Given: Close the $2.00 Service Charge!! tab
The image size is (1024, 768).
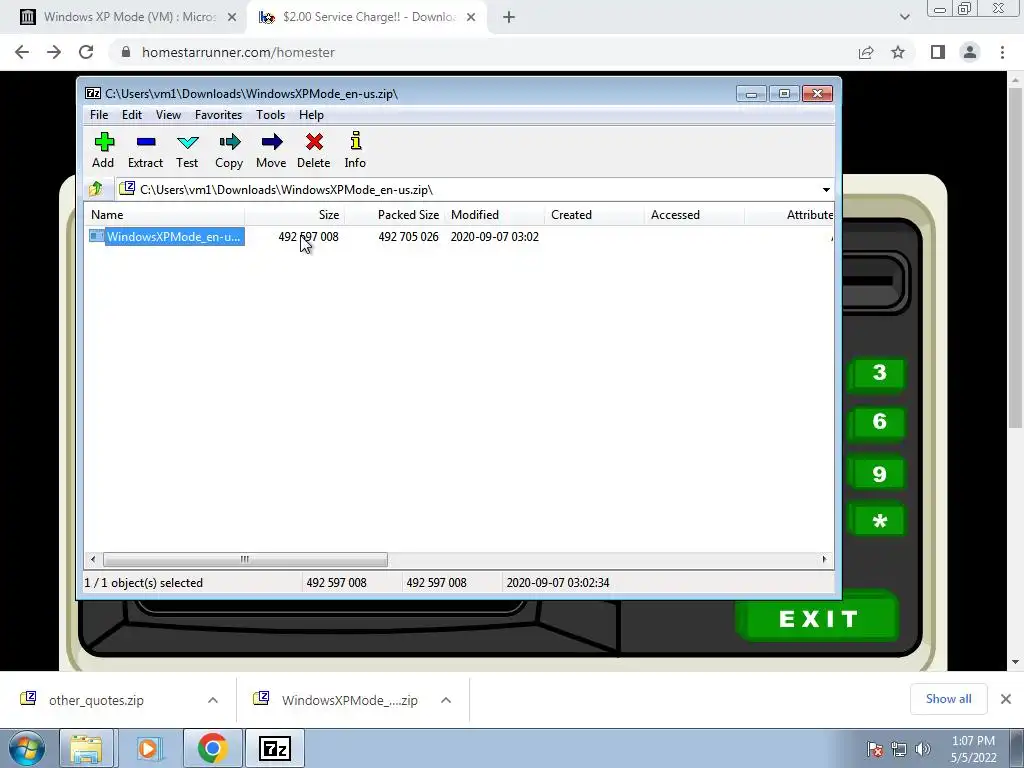Looking at the screenshot, I should 471,18.
